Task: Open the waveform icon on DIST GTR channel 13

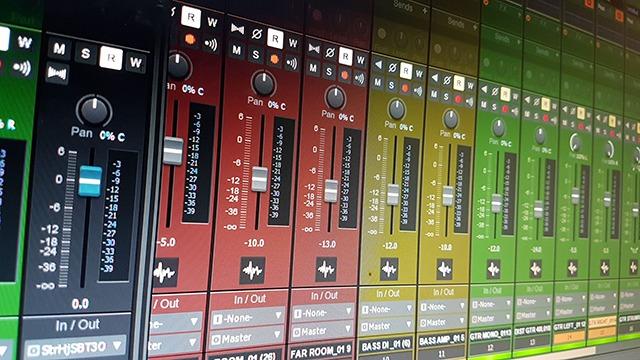Action: point(536,269)
